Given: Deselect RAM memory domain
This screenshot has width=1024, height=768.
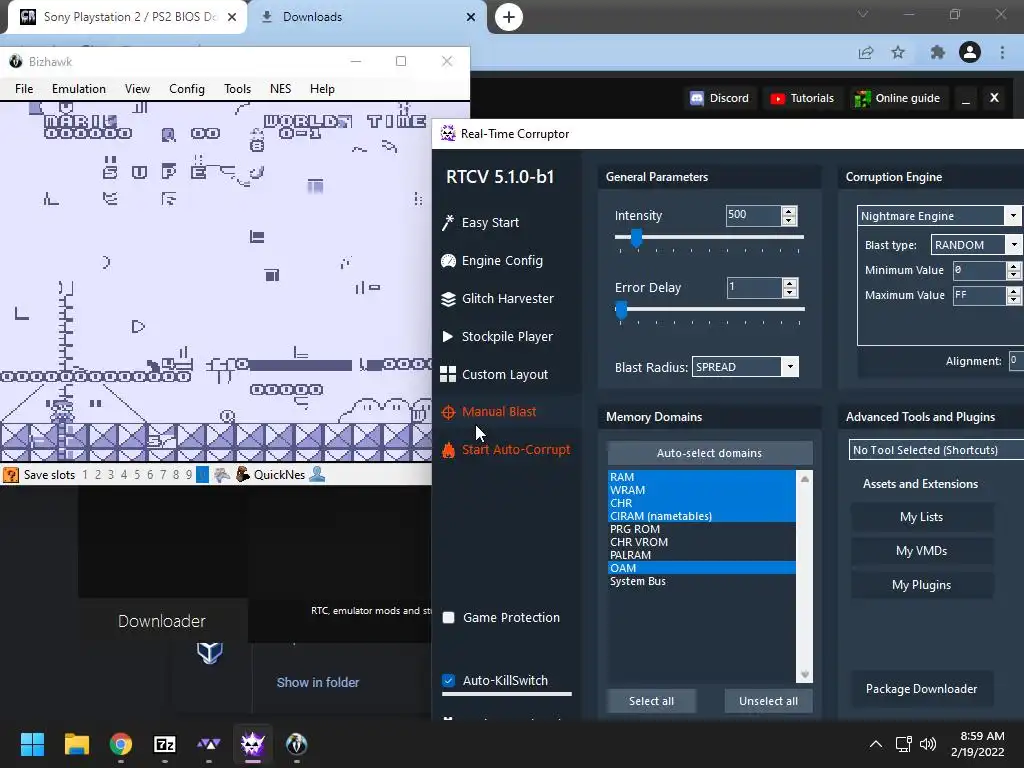Looking at the screenshot, I should 701,477.
